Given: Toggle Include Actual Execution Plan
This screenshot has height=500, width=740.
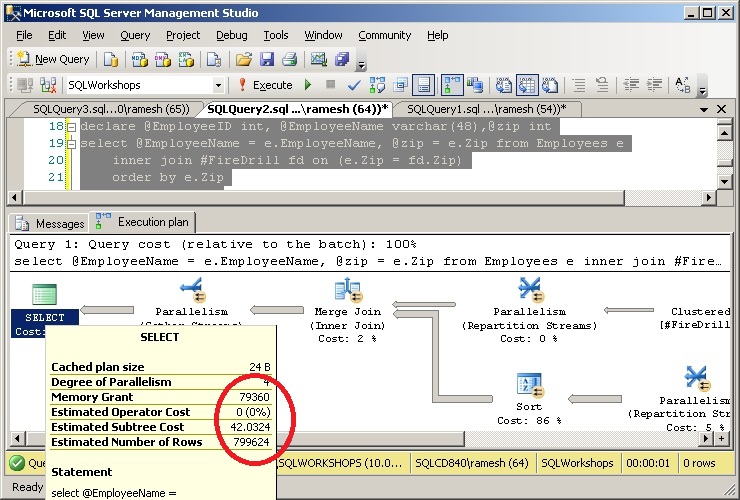Looking at the screenshot, I should pyautogui.click(x=452, y=85).
